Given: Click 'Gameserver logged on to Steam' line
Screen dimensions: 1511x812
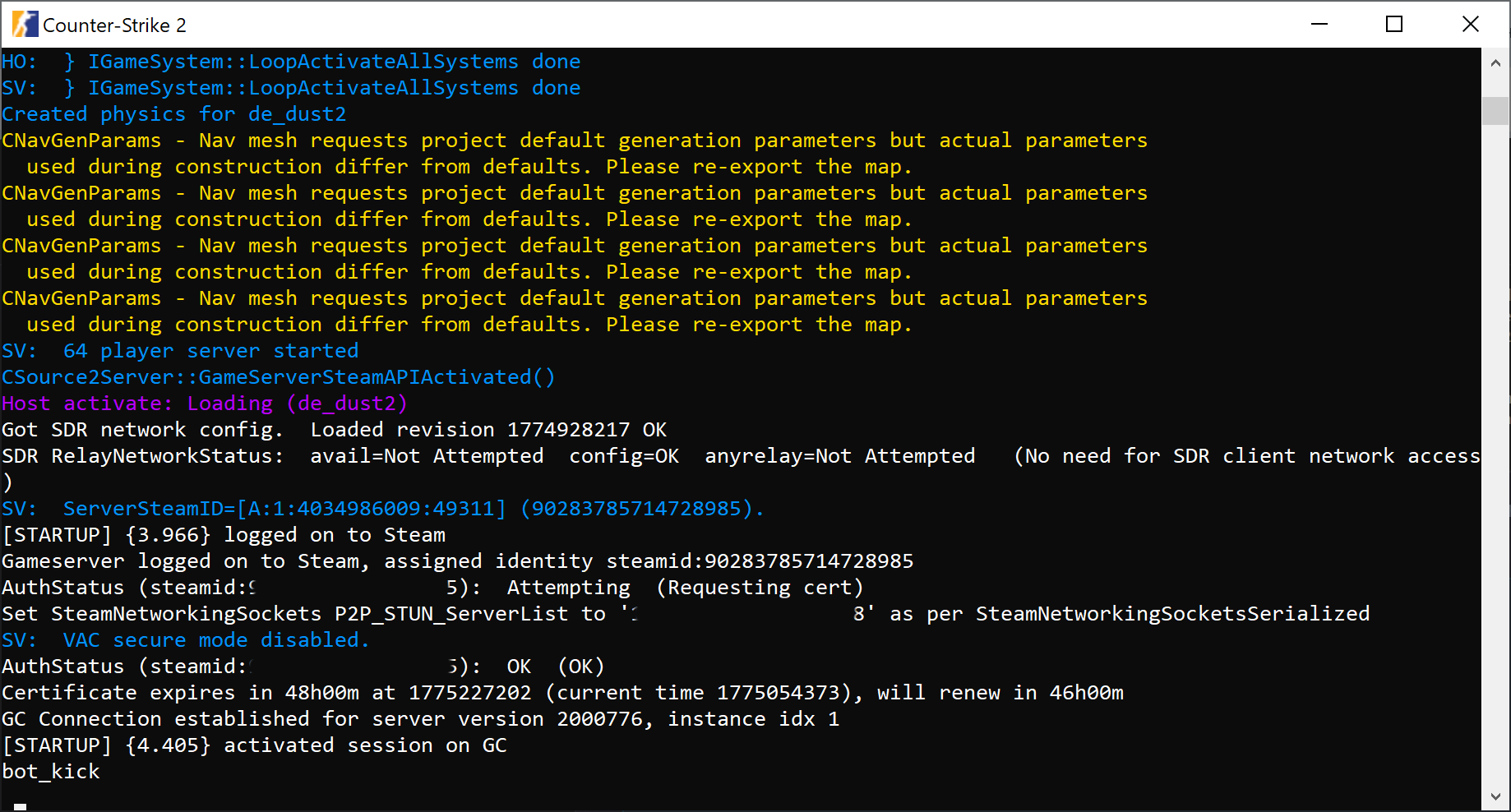Looking at the screenshot, I should (457, 561).
